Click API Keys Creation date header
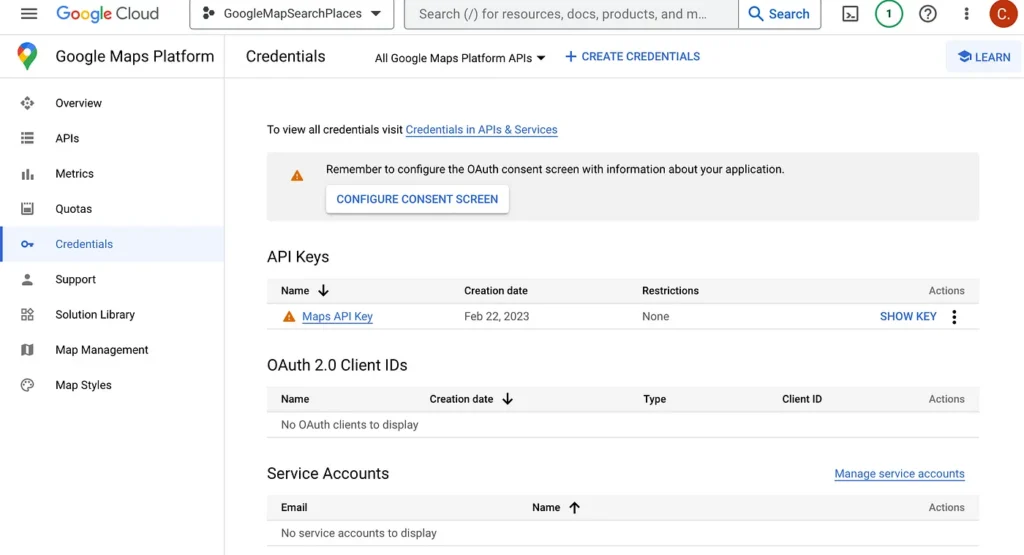The image size is (1024, 555). coord(496,291)
